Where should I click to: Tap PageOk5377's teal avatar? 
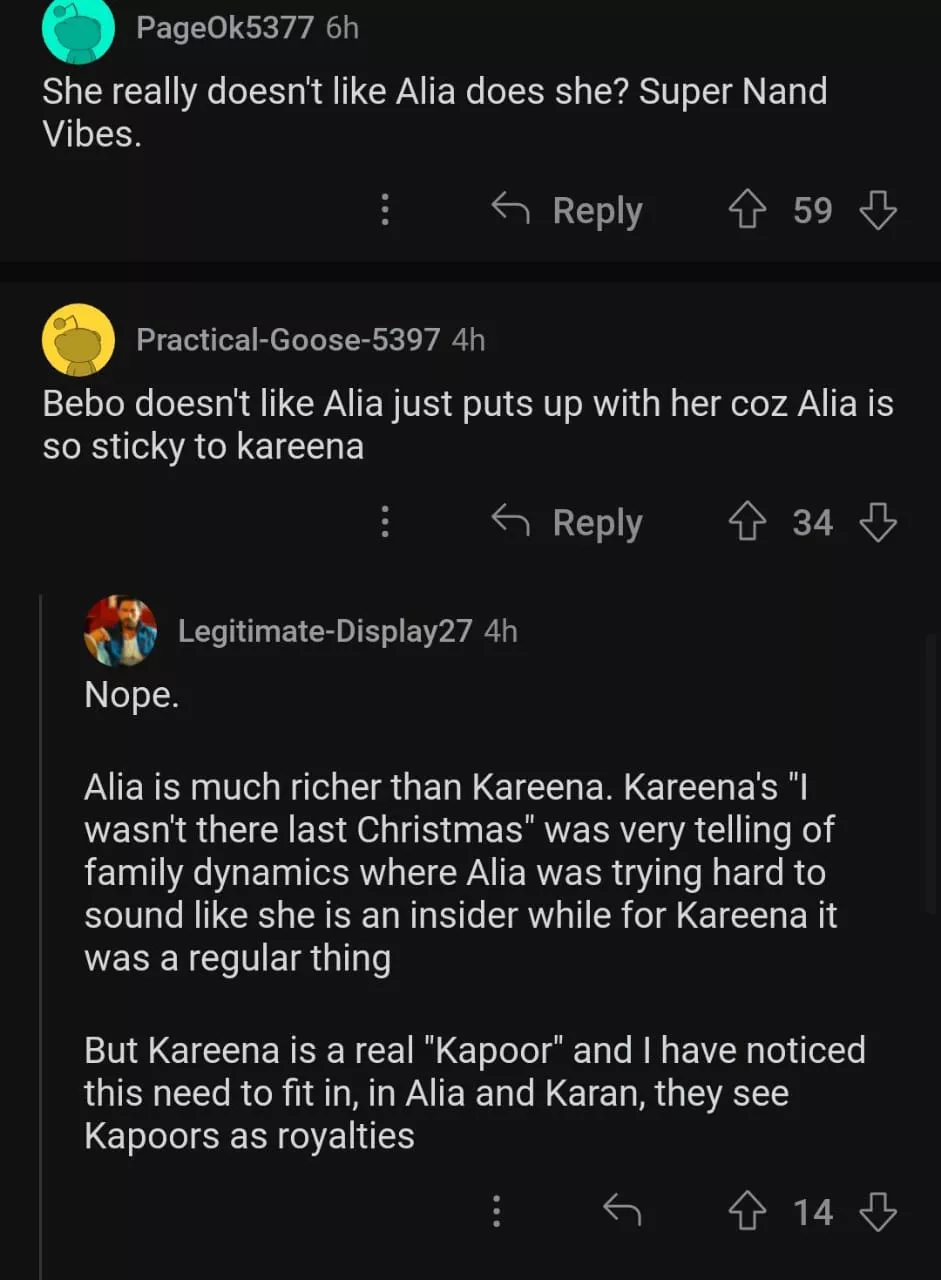[x=78, y=30]
